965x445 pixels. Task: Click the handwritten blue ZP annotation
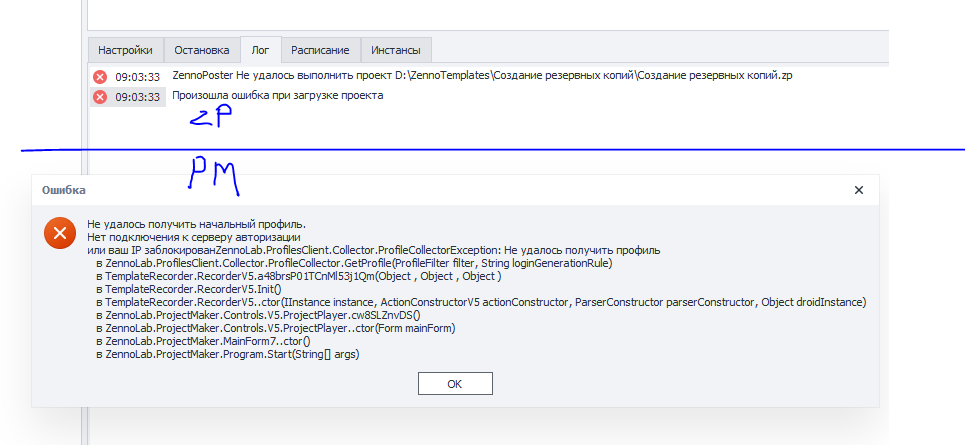210,120
